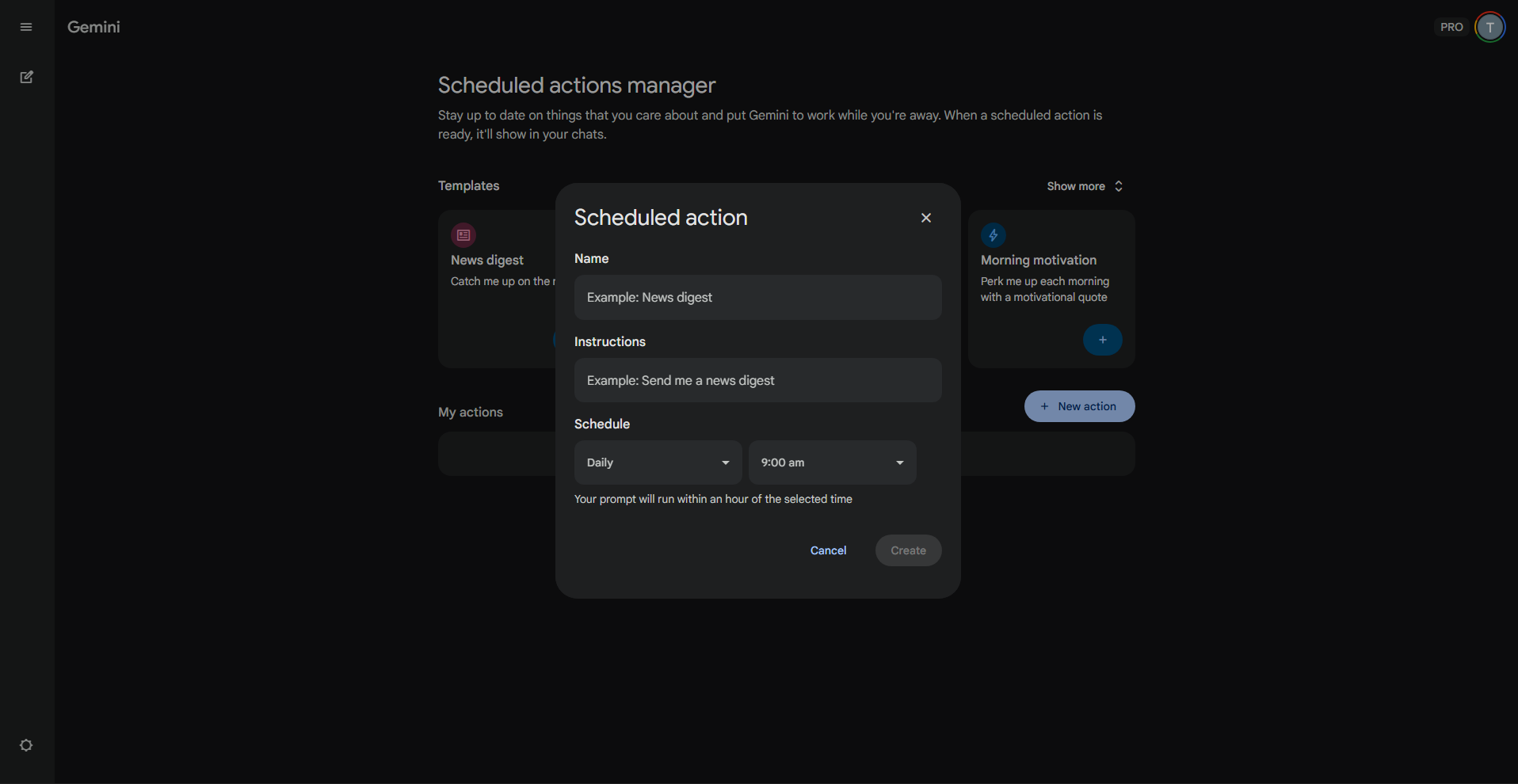Click the Morning motivation lightning icon
1518x784 pixels.
point(993,235)
